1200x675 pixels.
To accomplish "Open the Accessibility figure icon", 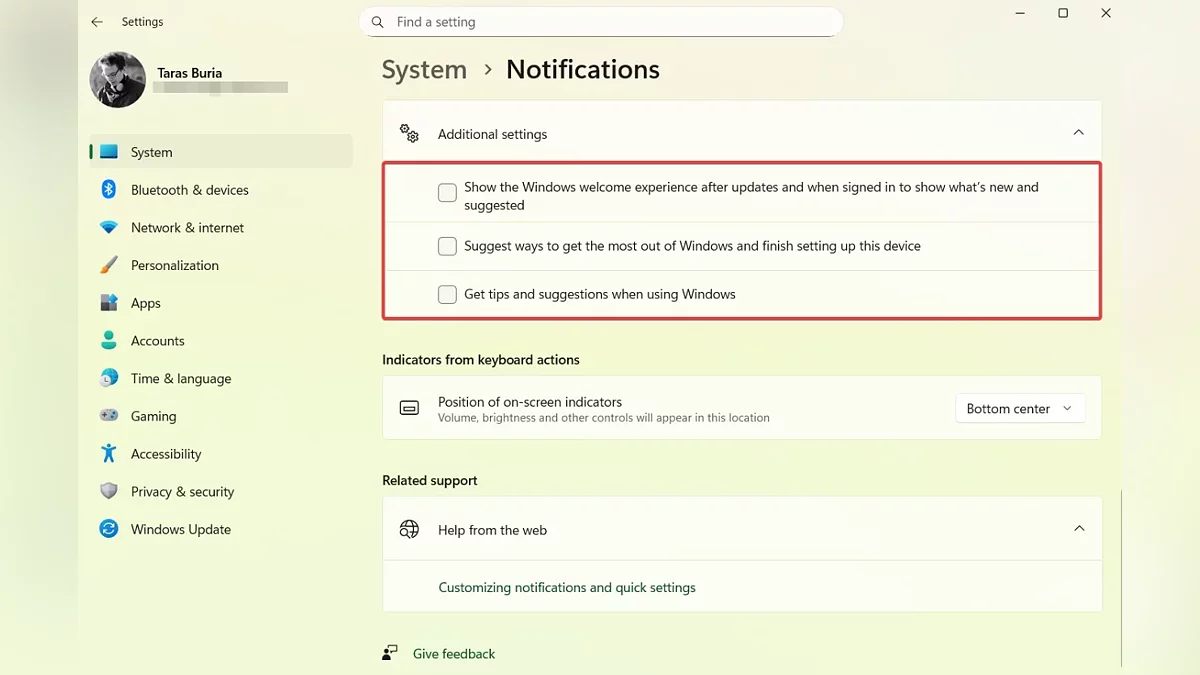I will point(109,454).
